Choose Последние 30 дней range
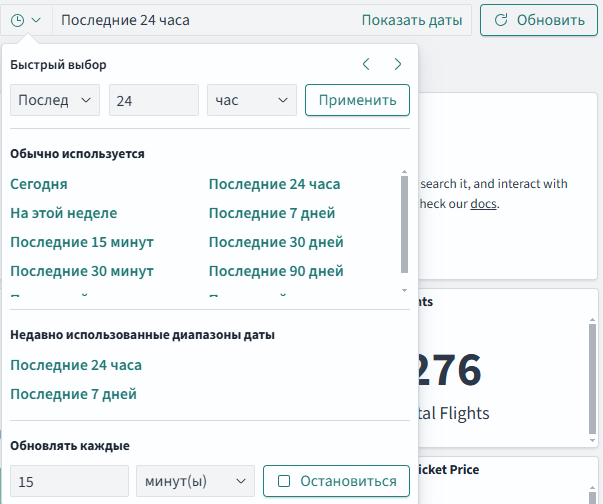Screen dimensions: 603x504 pyautogui.click(x=276, y=242)
